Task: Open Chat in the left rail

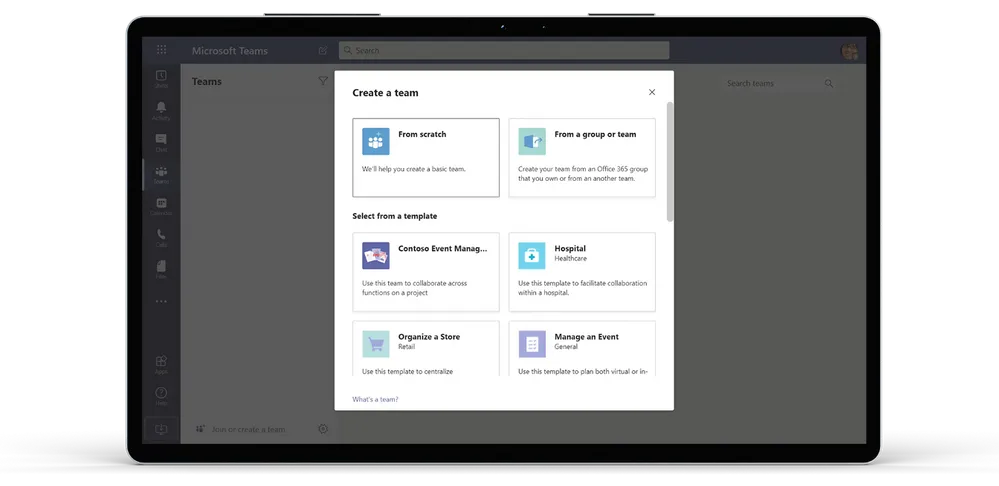Action: point(161,143)
